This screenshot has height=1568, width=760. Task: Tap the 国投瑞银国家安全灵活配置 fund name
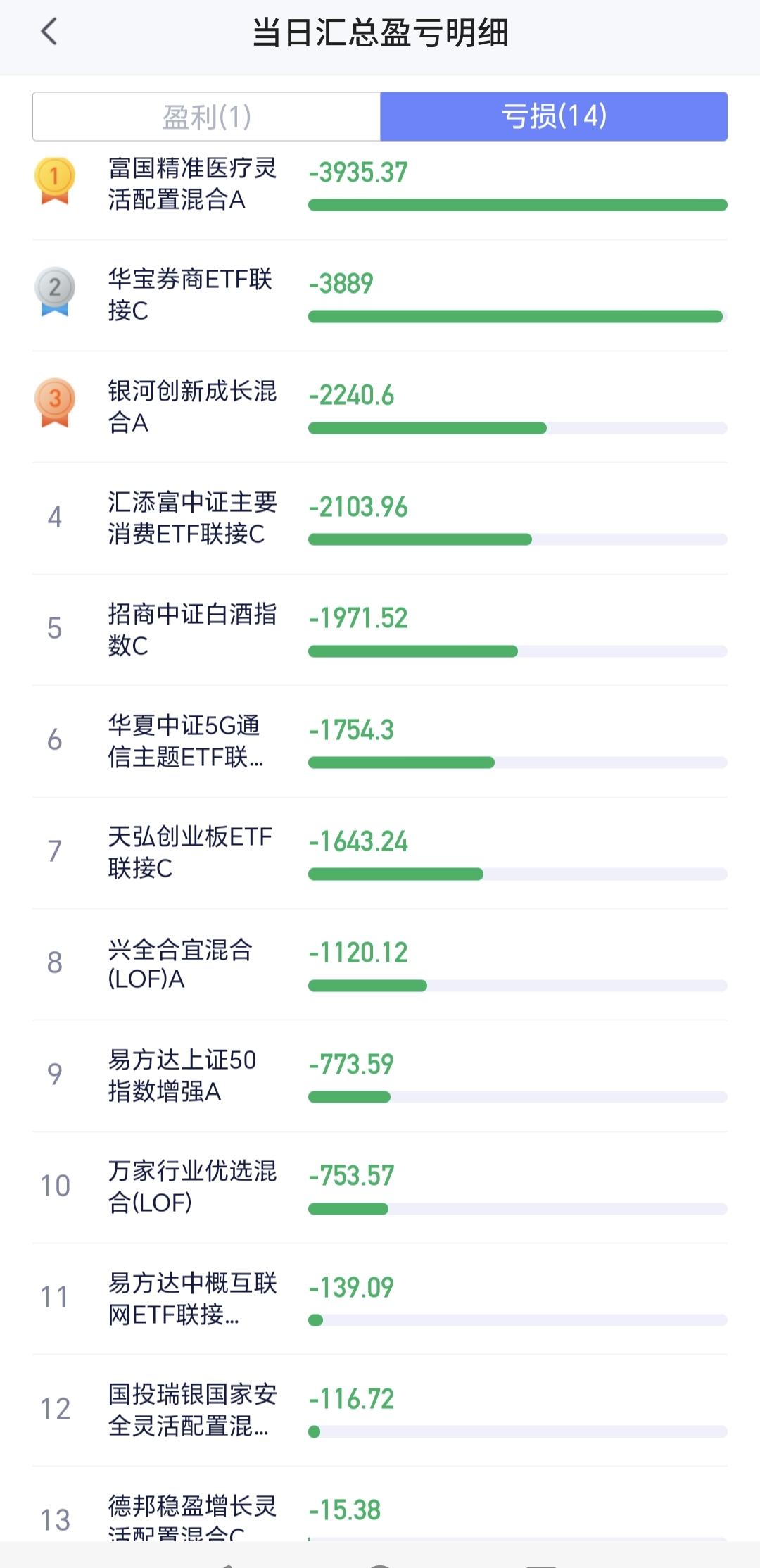click(191, 1410)
